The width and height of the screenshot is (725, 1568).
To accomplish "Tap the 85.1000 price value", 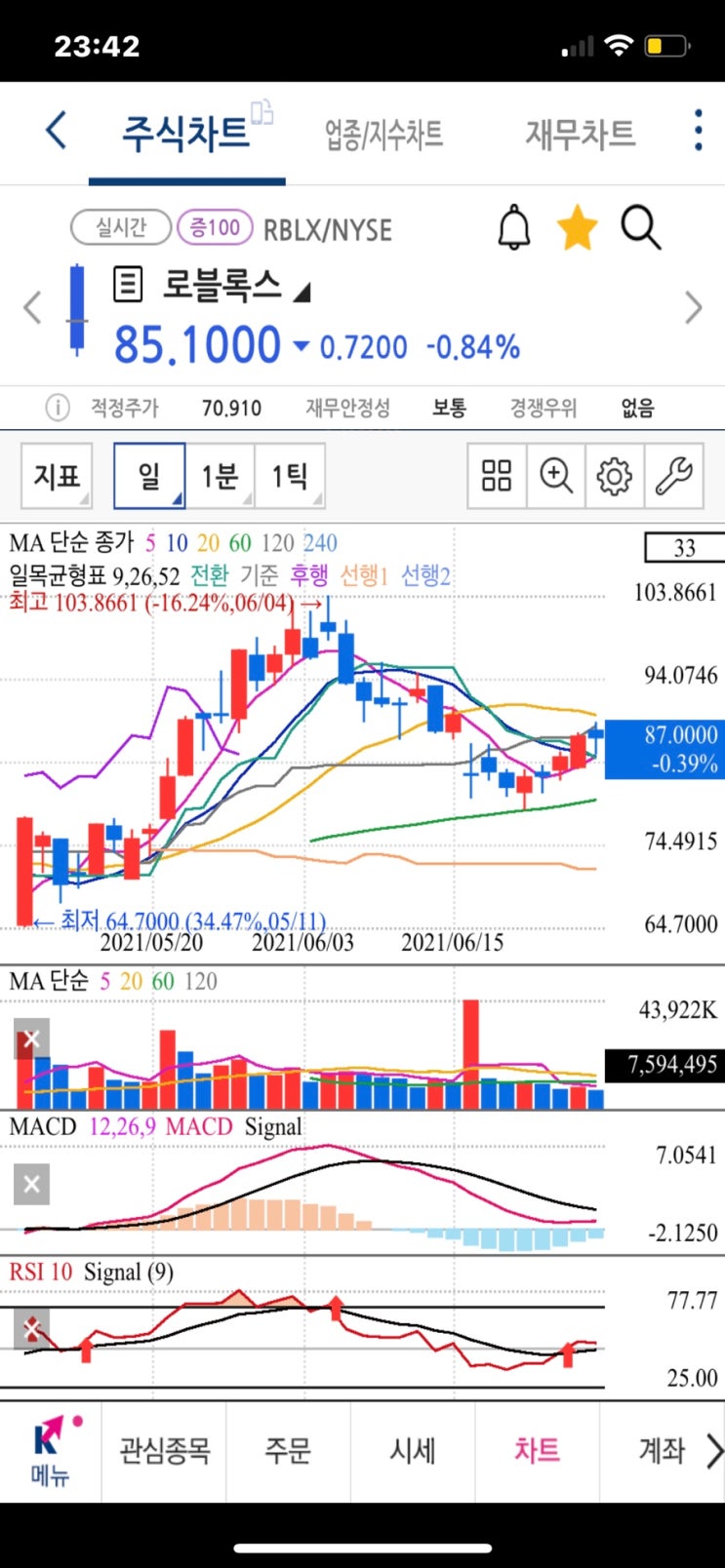I will click(x=198, y=345).
